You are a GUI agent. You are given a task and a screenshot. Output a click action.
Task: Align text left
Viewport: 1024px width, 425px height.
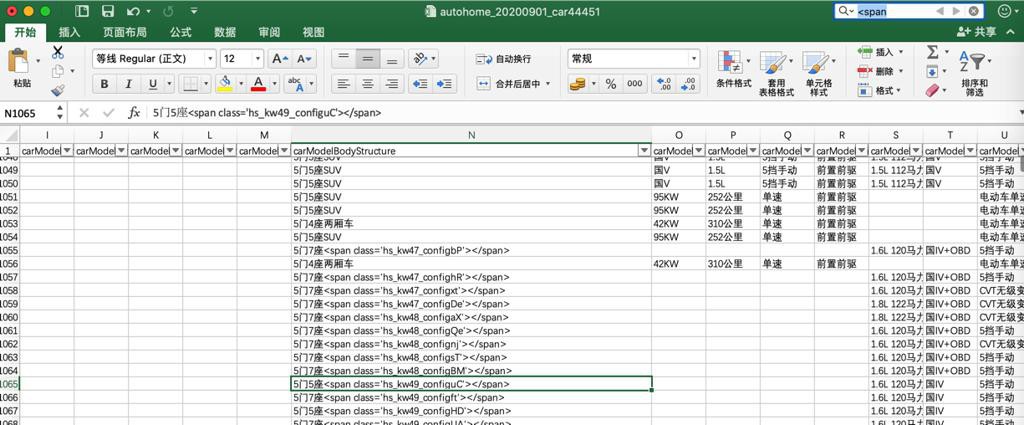(x=344, y=84)
